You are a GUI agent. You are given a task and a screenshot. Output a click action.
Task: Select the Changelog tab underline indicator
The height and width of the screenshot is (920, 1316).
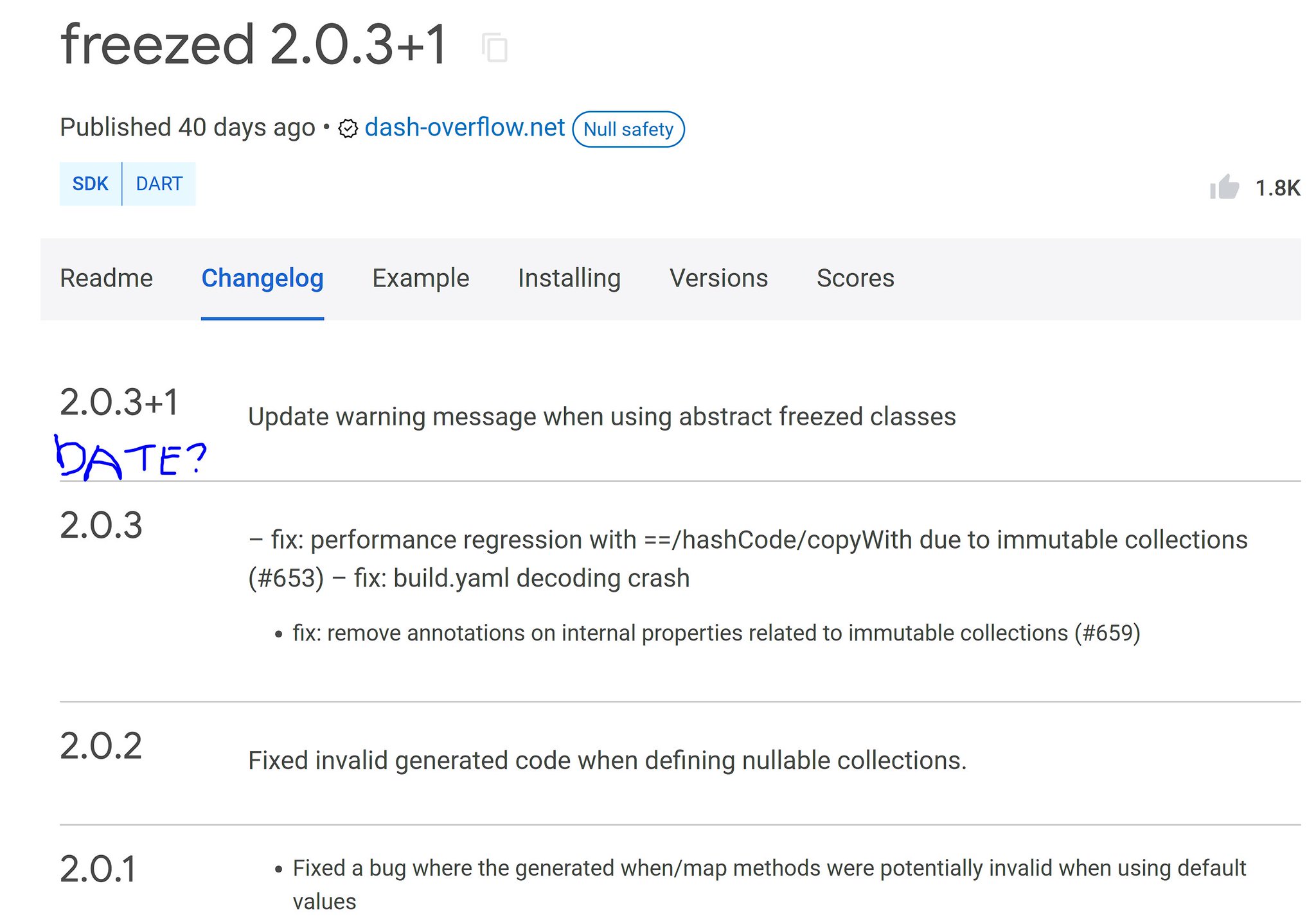tap(262, 317)
